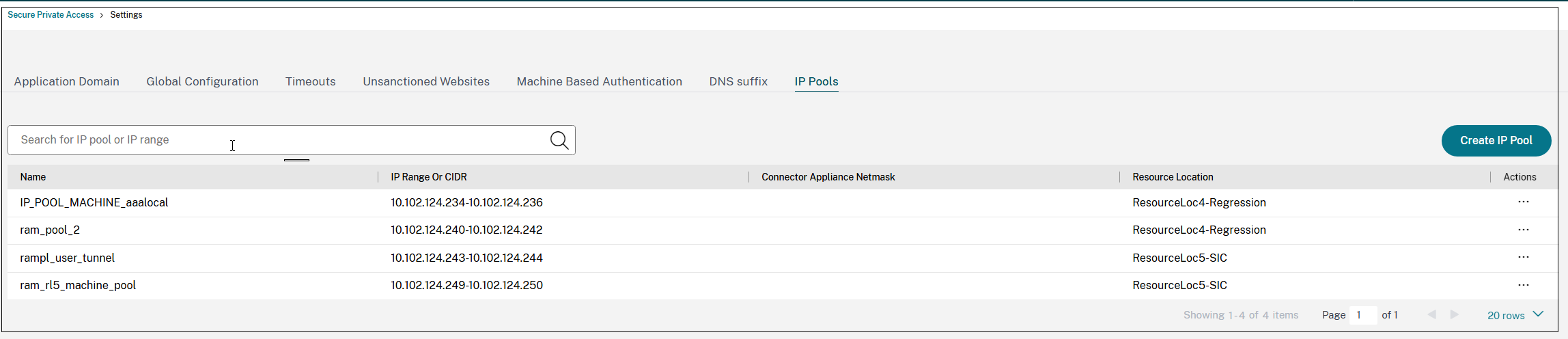Image resolution: width=1568 pixels, height=339 pixels.
Task: Switch to Application Domain tab
Action: click(x=66, y=81)
